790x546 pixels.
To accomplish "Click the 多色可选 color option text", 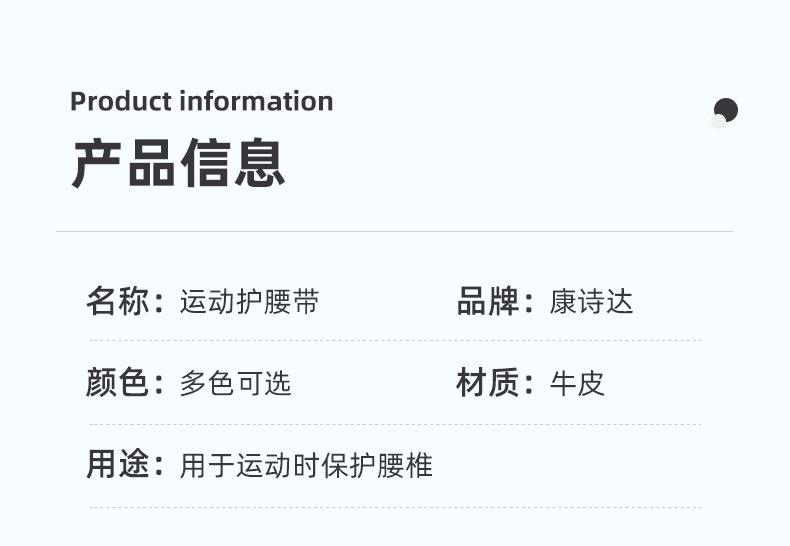I will pyautogui.click(x=235, y=384).
